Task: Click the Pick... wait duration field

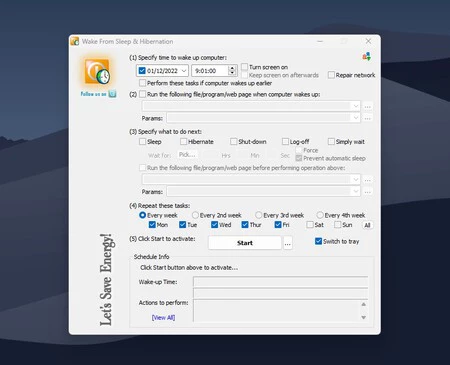Action: pos(187,155)
